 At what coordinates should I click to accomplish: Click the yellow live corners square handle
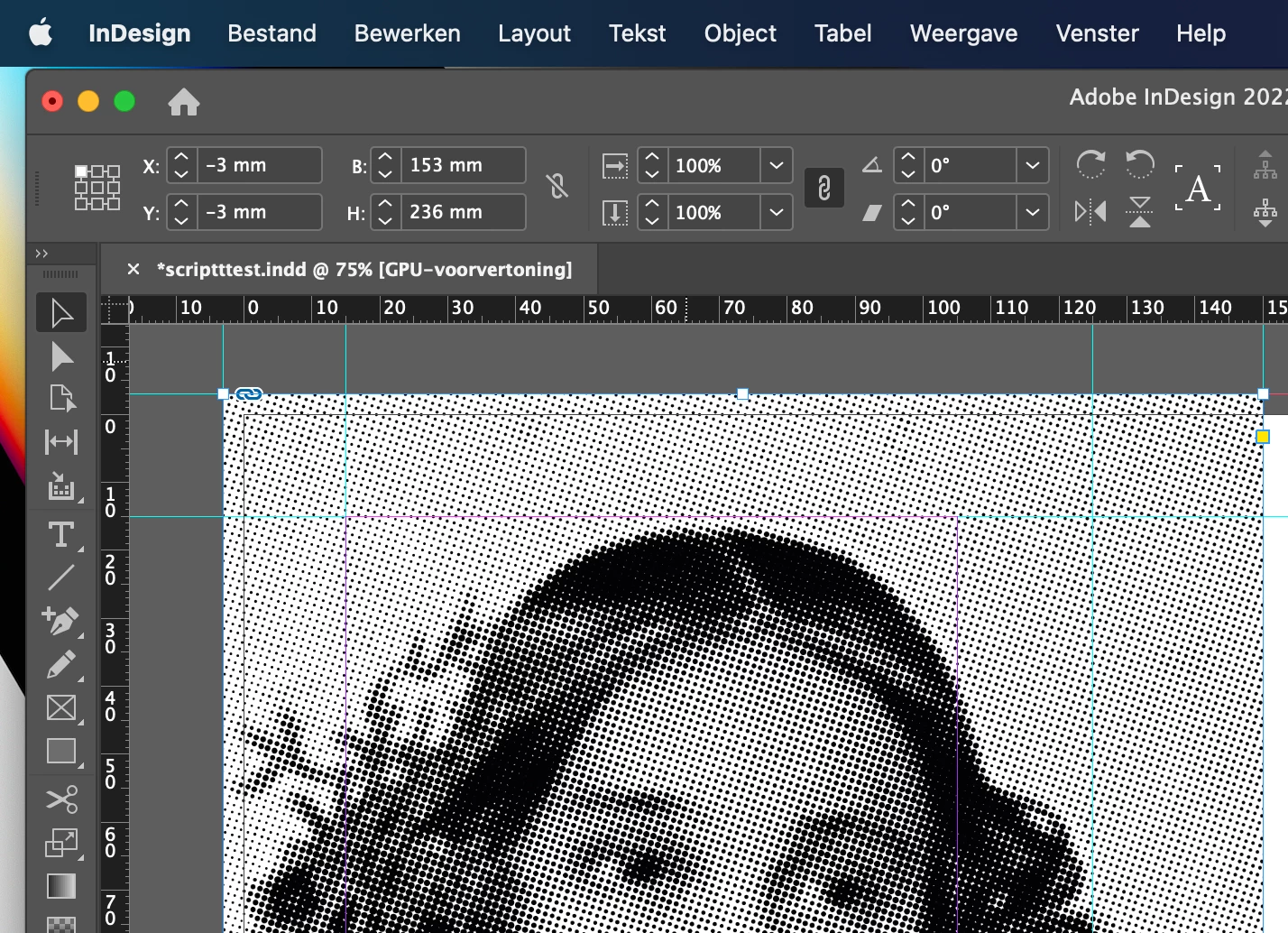point(1263,437)
